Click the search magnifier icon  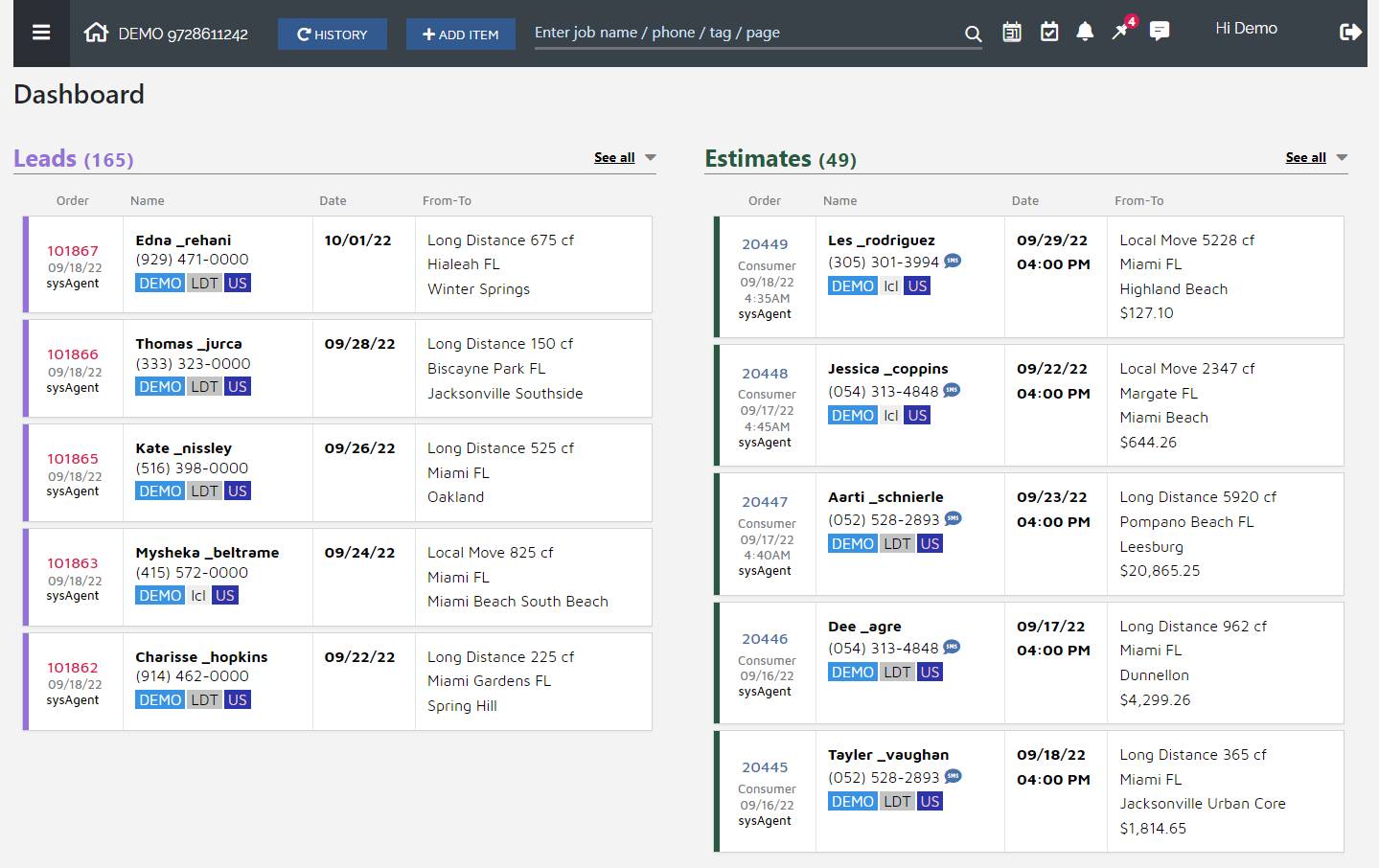coord(973,34)
